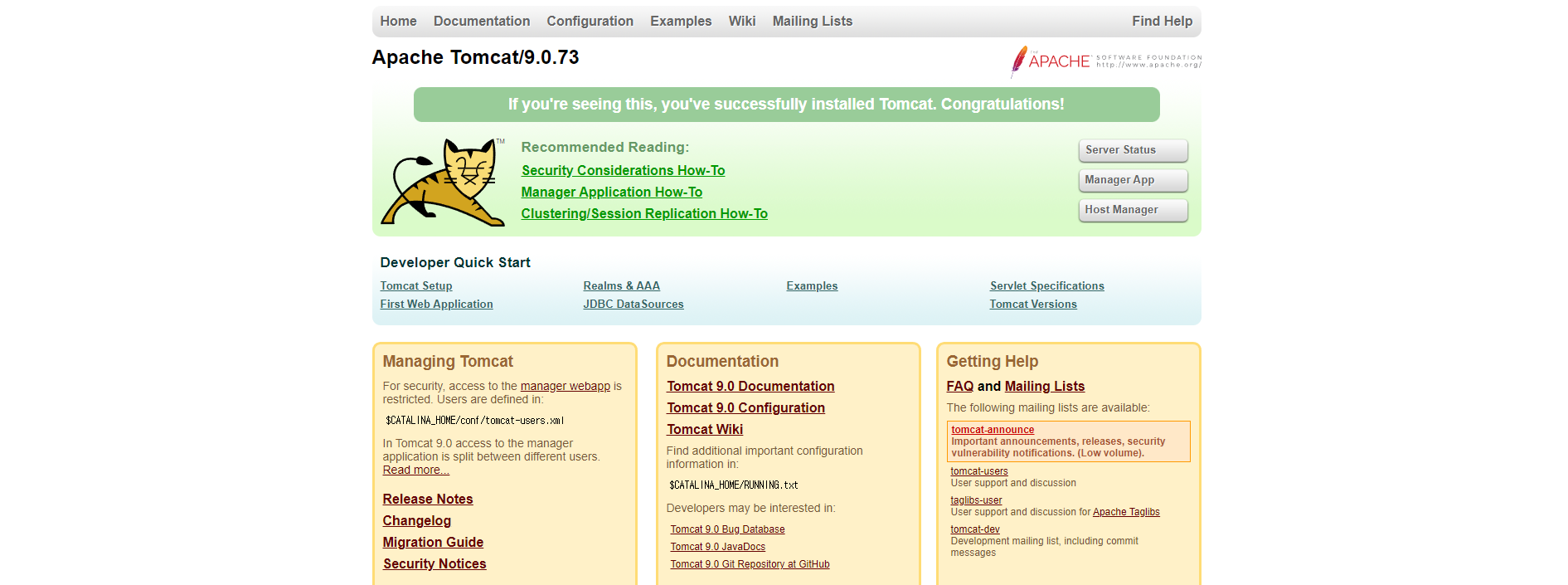1568x585 pixels.
Task: Open Clustering/Session Replication How-To link
Action: (644, 213)
